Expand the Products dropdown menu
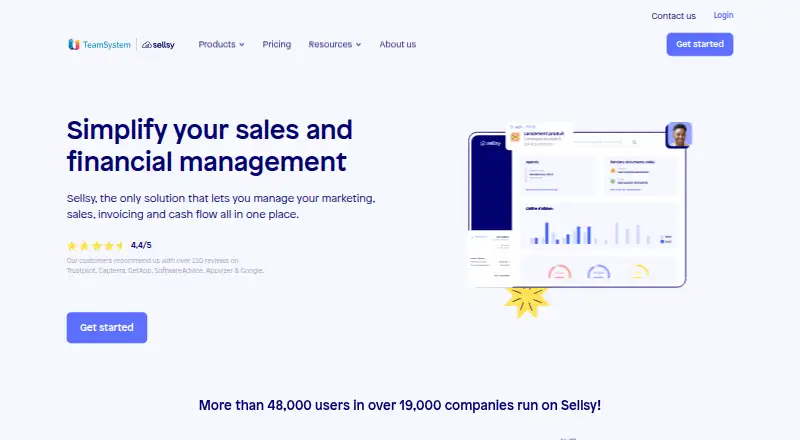Viewport: 800px width, 440px height. pos(221,44)
